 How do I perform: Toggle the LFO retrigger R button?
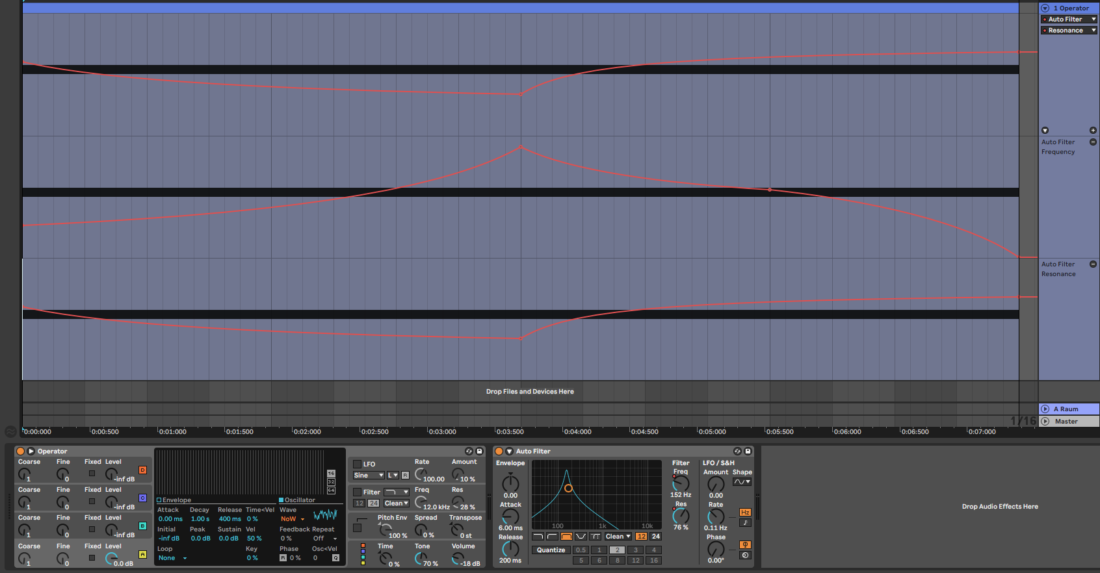[x=405, y=475]
